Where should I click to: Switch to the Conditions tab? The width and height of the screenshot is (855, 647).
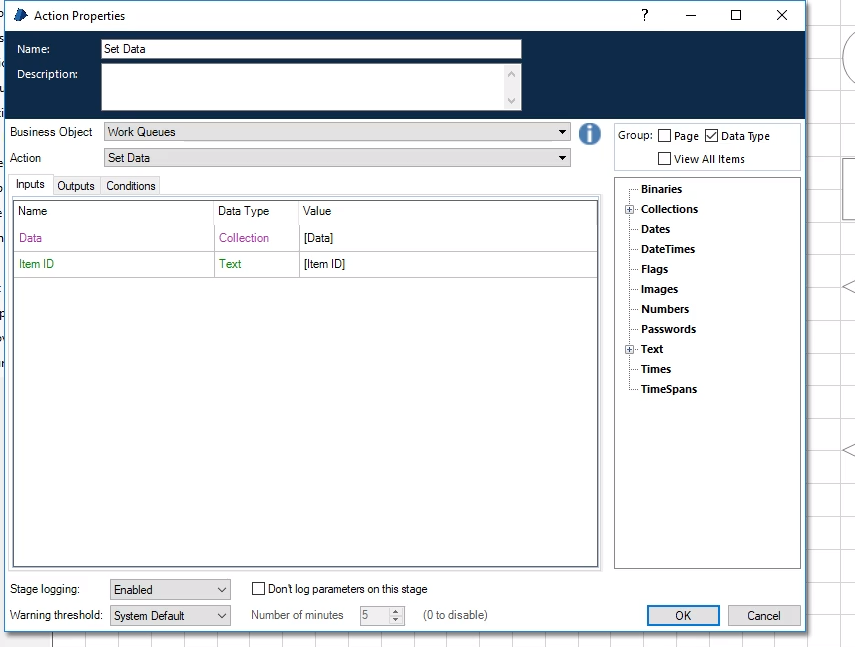click(x=131, y=186)
